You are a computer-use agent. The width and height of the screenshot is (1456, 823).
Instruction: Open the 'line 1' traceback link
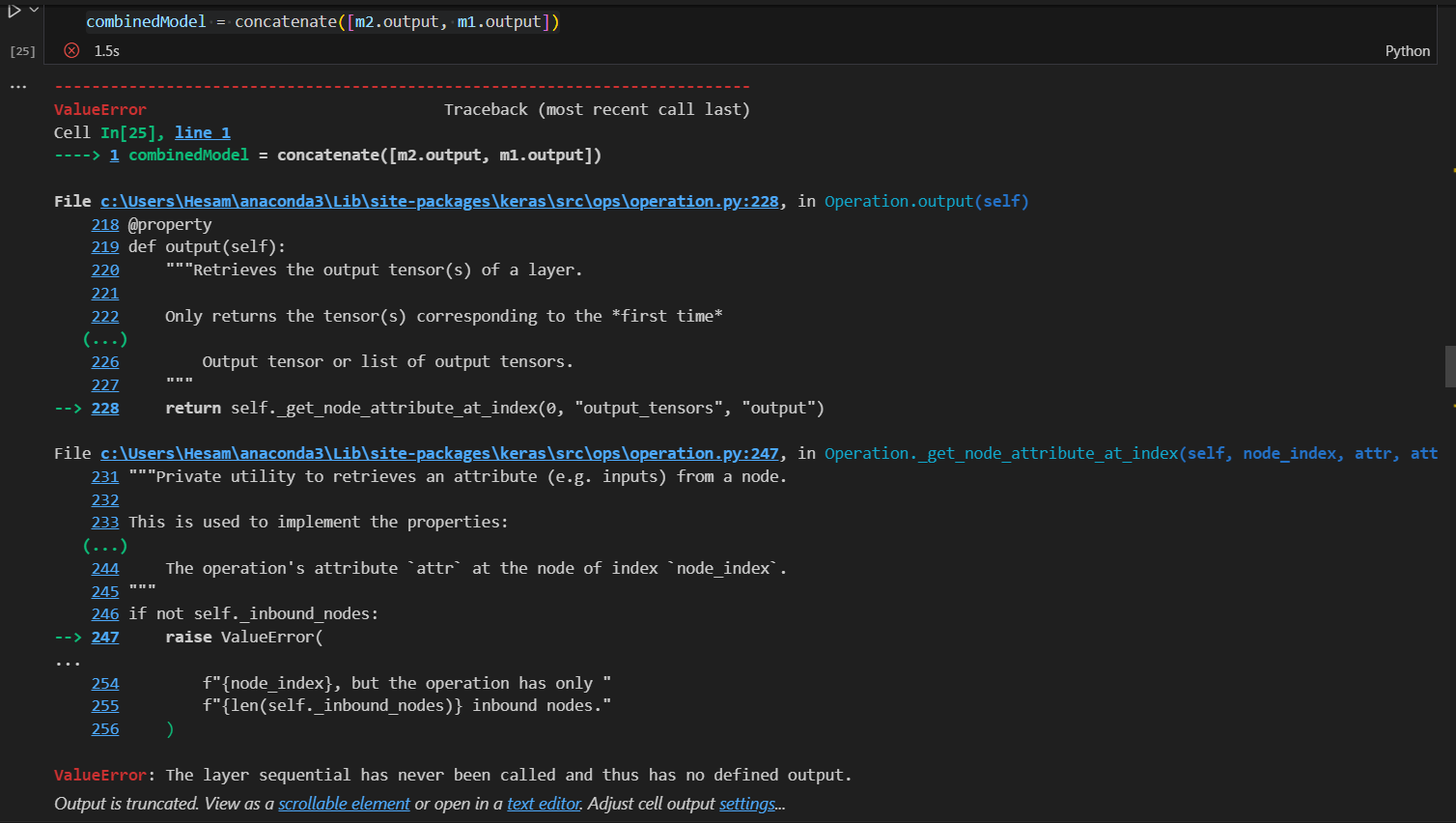click(203, 132)
